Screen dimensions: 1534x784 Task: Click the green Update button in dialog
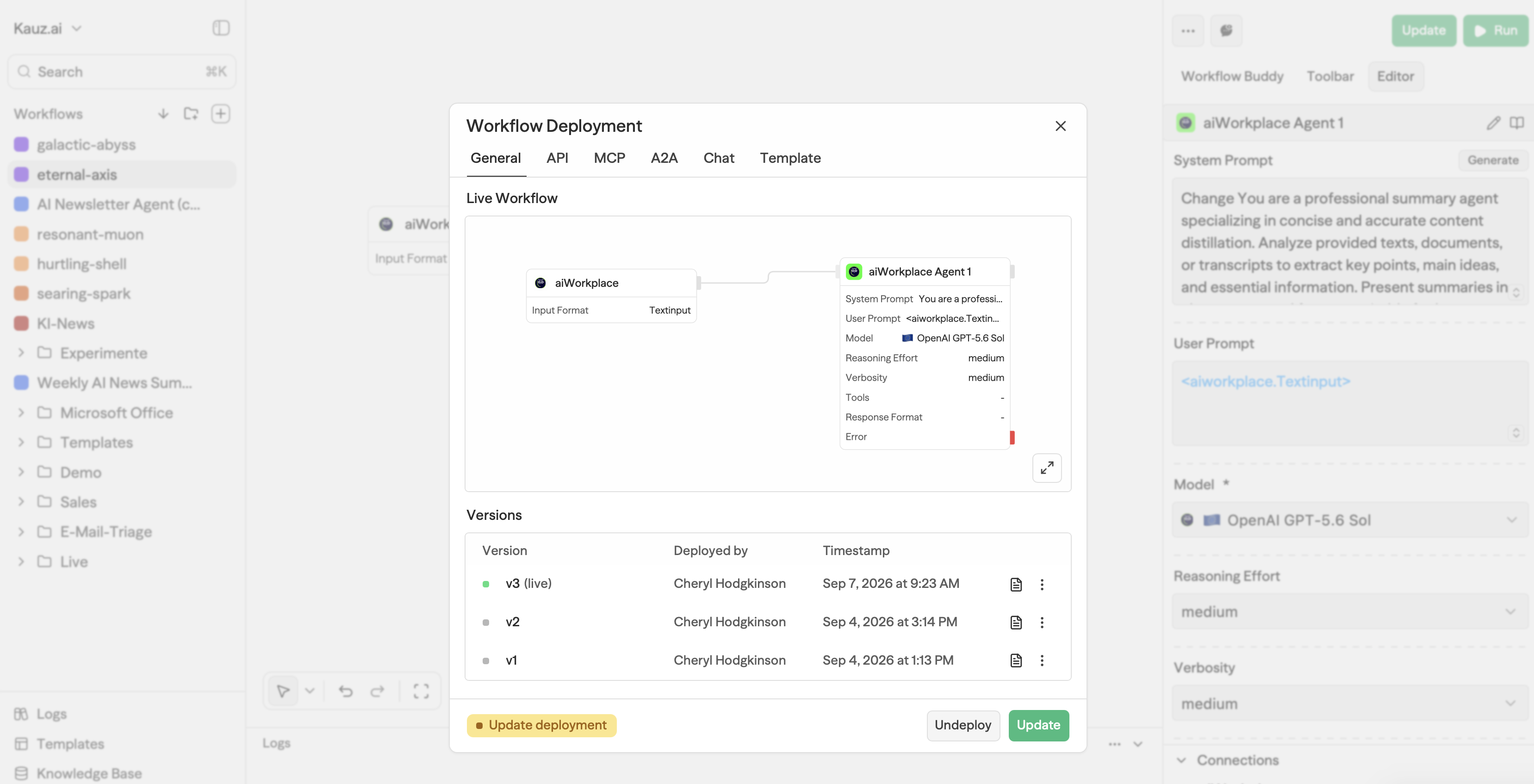(x=1038, y=725)
